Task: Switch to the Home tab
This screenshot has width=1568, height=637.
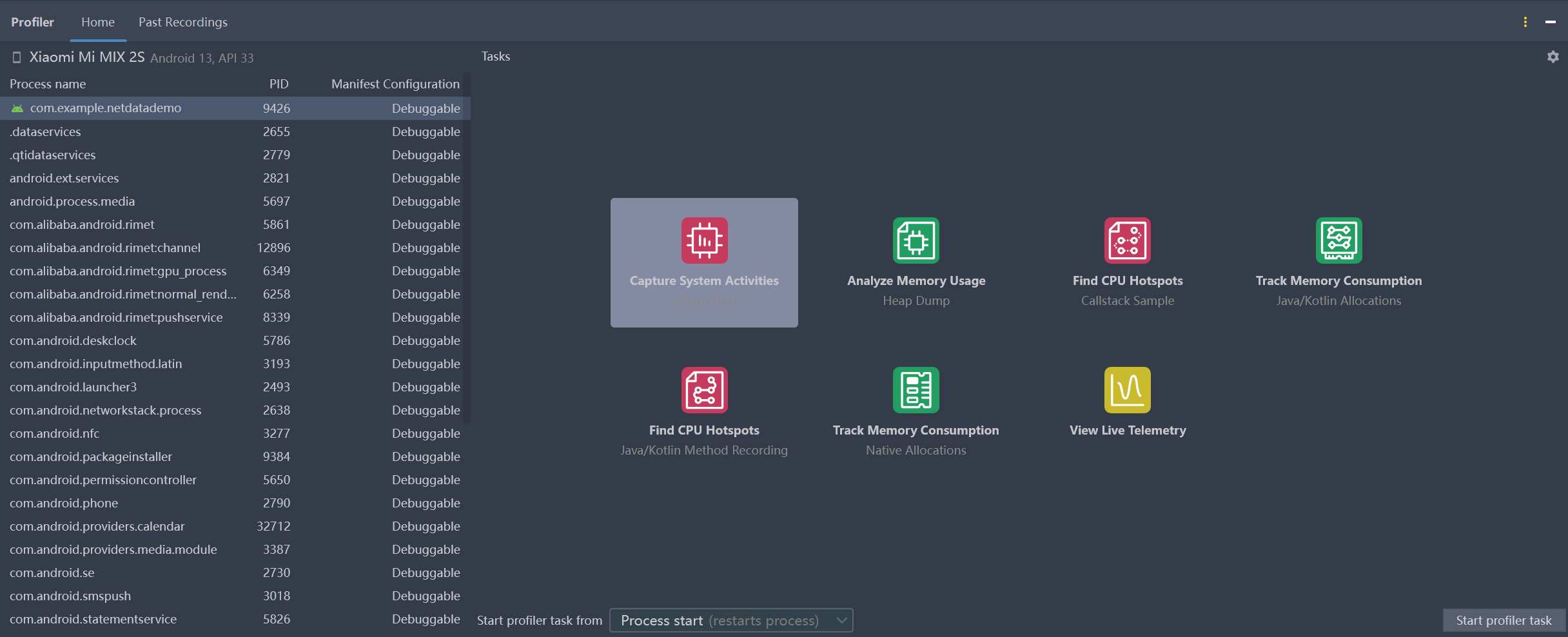Action: tap(97, 21)
